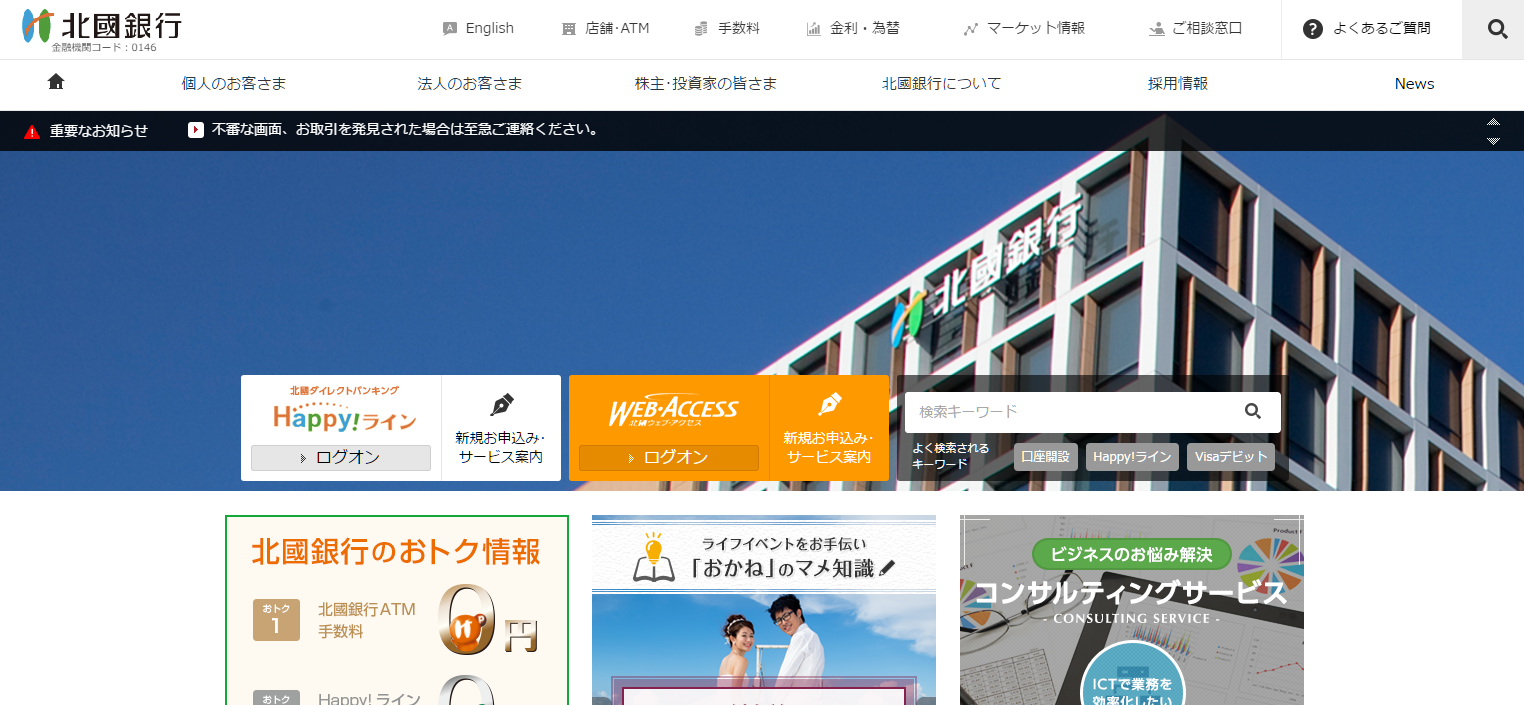Click the Happy!ライン keyword tag

click(x=1132, y=457)
